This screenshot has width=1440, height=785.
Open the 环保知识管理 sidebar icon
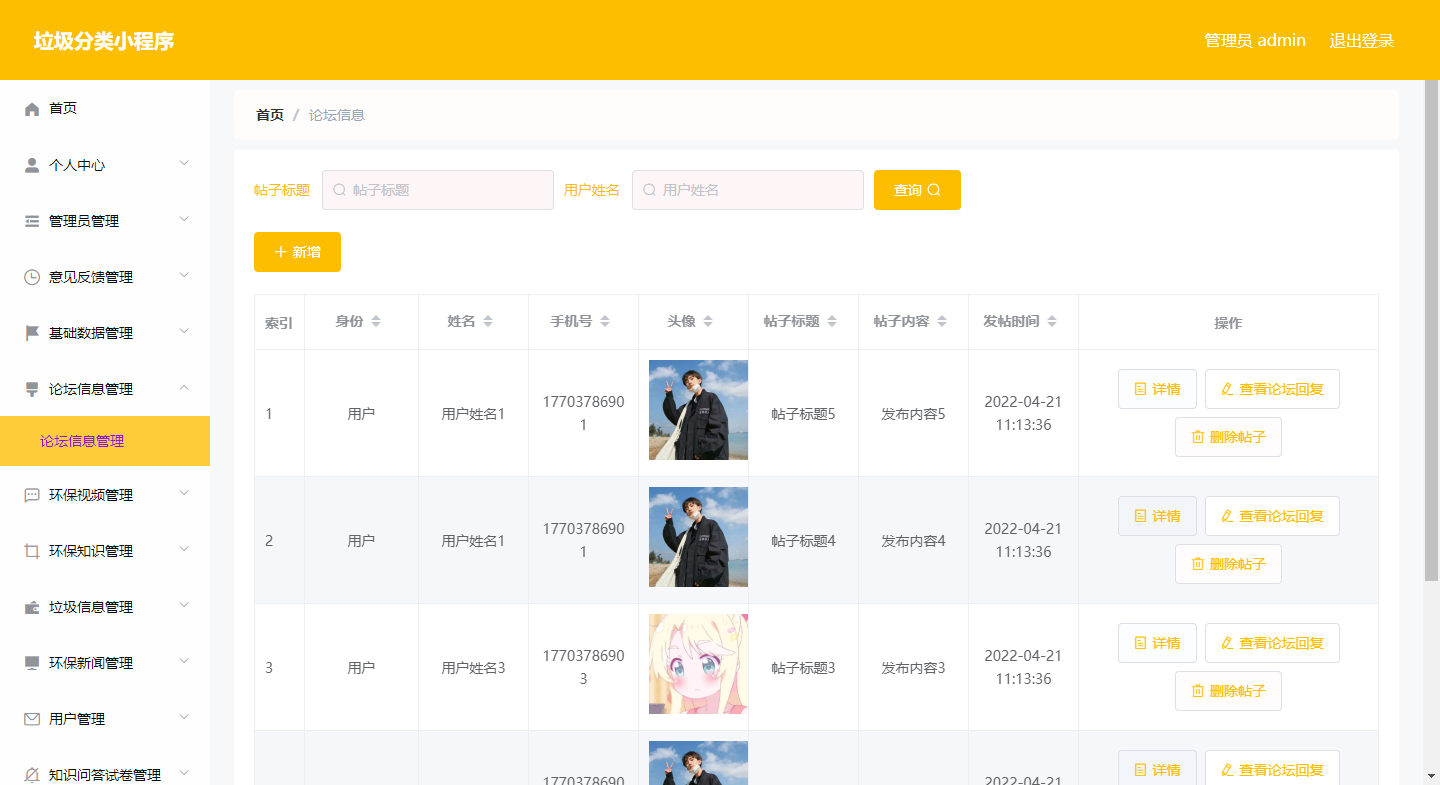(31, 549)
